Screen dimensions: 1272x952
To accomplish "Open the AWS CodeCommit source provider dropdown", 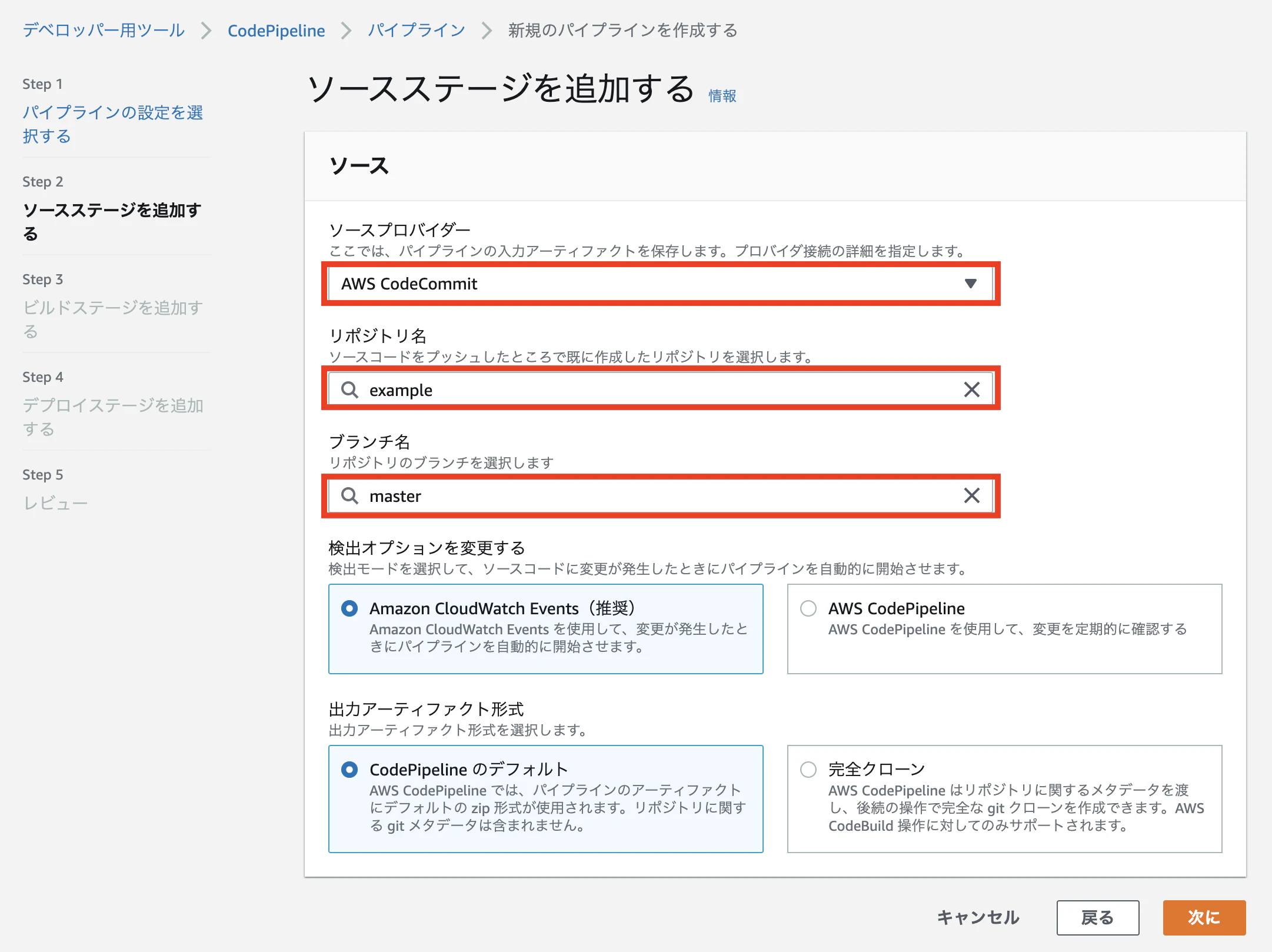I will pyautogui.click(x=661, y=284).
